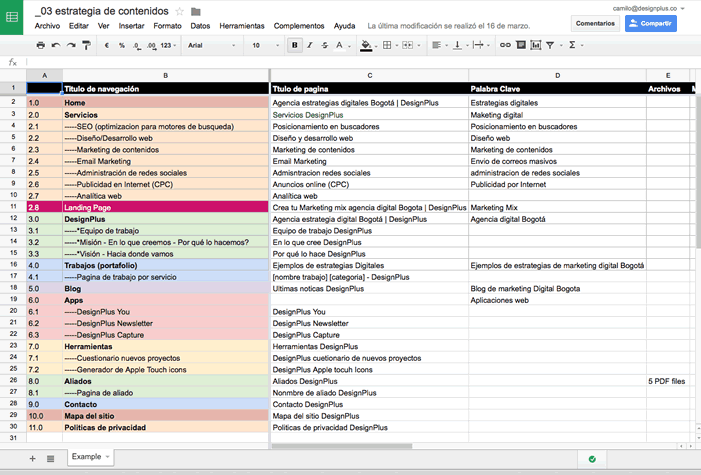701x475 pixels.
Task: Select the Example sheet tab
Action: tap(90, 457)
